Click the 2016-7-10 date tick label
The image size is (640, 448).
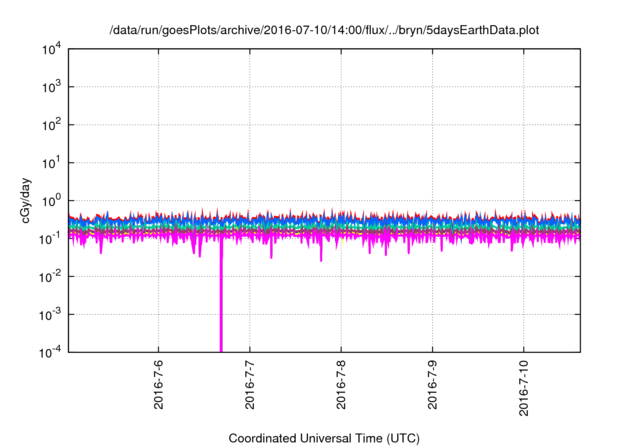pos(524,388)
